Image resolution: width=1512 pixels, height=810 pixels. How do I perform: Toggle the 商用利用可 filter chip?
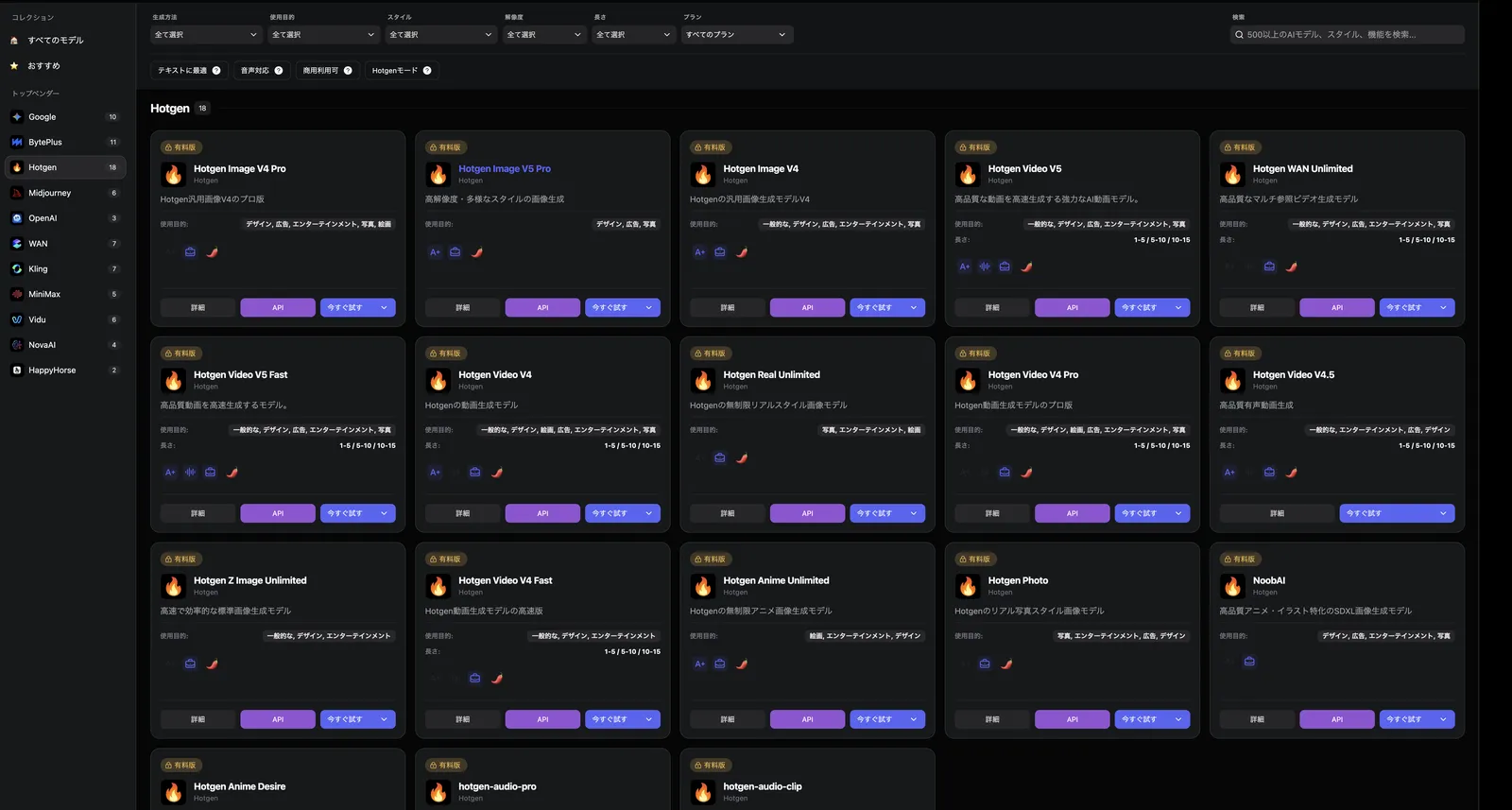(327, 71)
